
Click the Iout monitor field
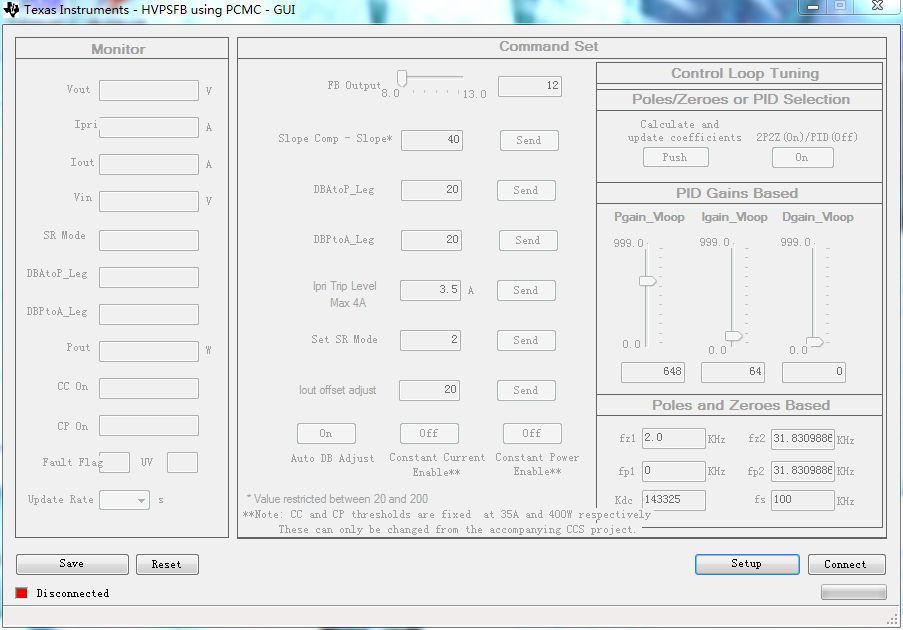[149, 164]
